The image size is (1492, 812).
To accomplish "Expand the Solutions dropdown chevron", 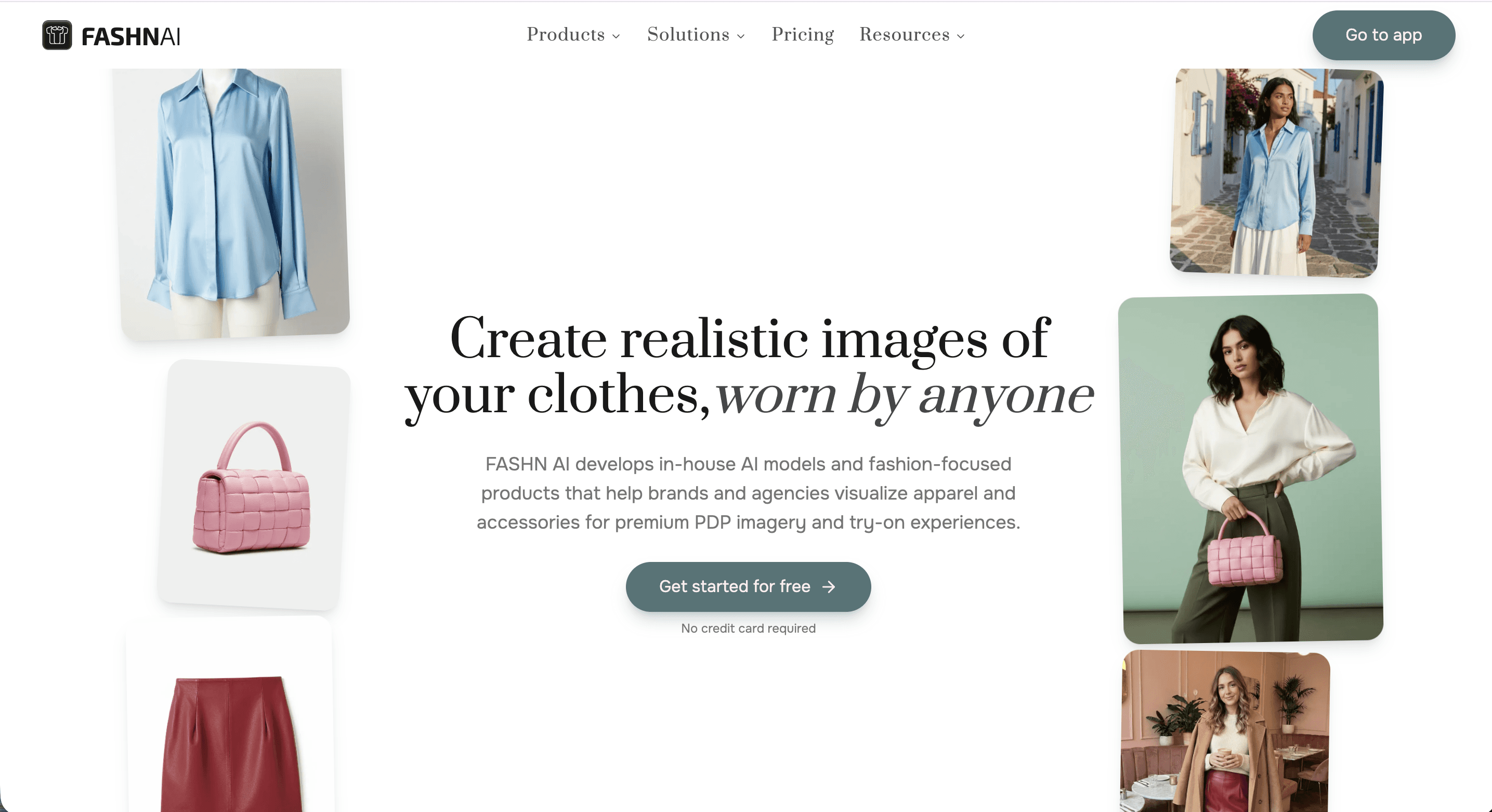I will click(x=741, y=36).
